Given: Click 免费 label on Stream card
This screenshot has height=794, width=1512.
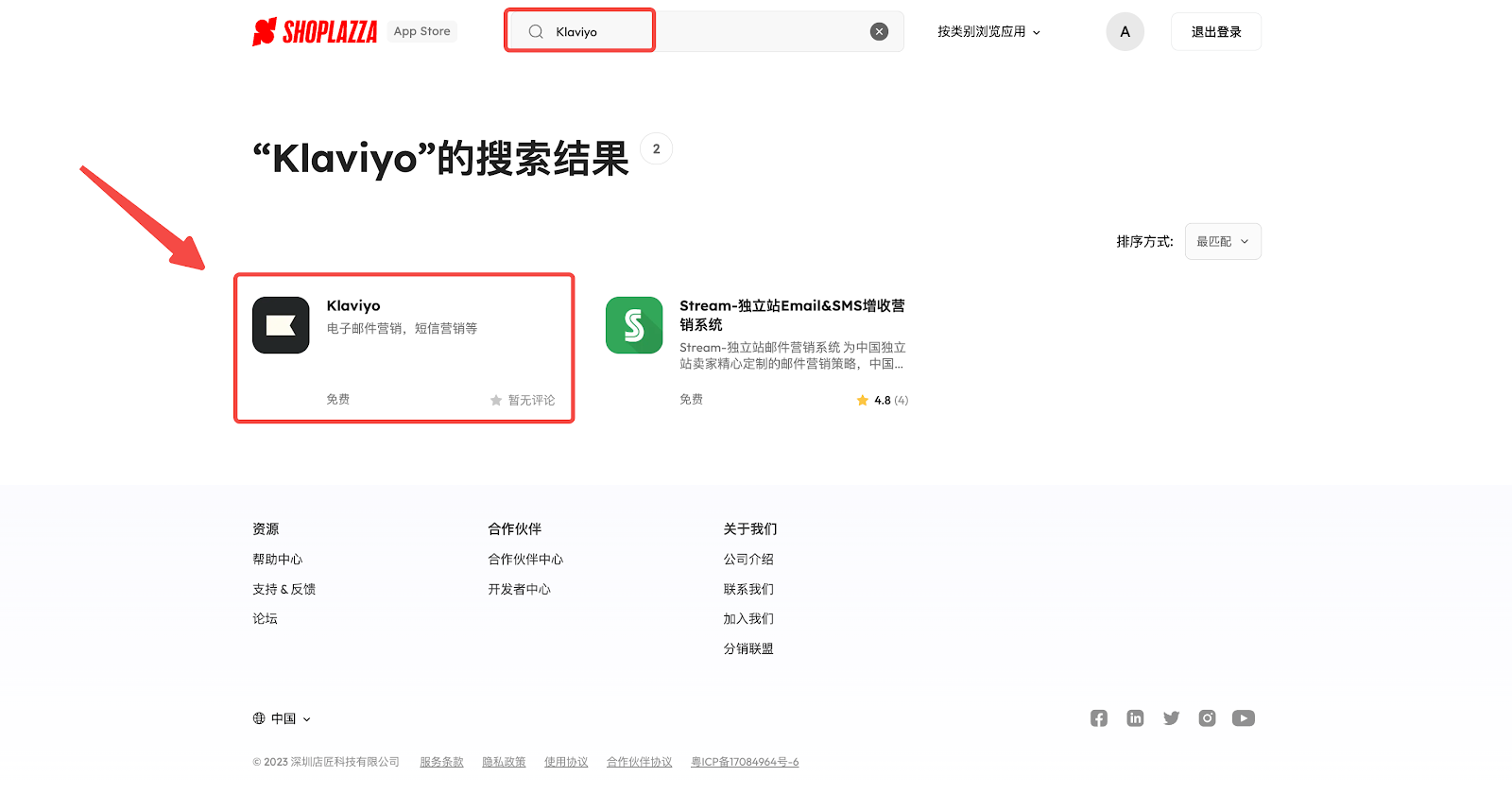Looking at the screenshot, I should [x=692, y=400].
